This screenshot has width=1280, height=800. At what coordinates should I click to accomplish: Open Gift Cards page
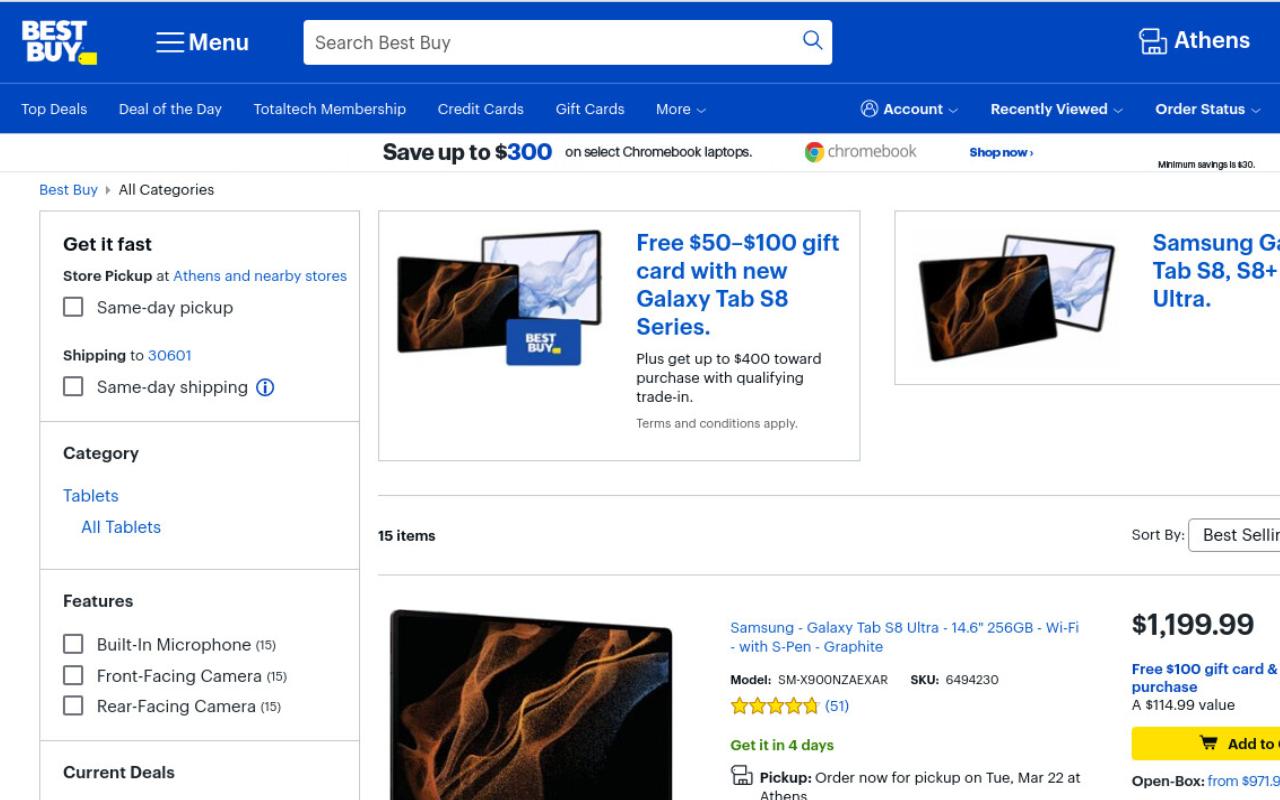tap(590, 109)
